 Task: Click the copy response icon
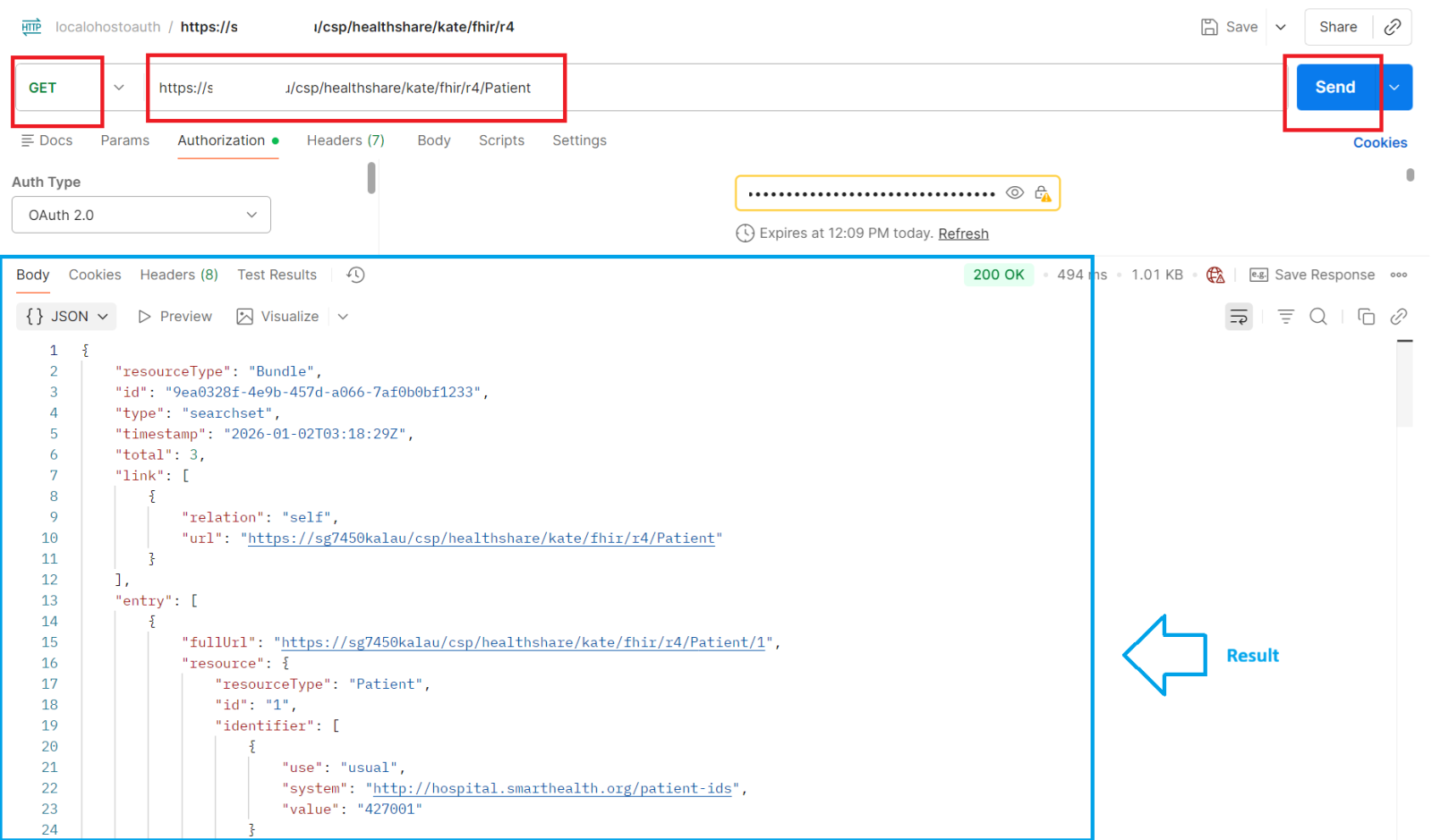[x=1366, y=317]
